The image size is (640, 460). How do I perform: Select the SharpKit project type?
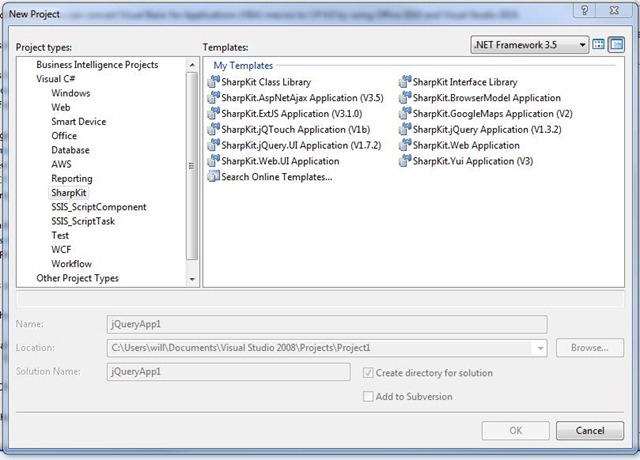pos(69,193)
